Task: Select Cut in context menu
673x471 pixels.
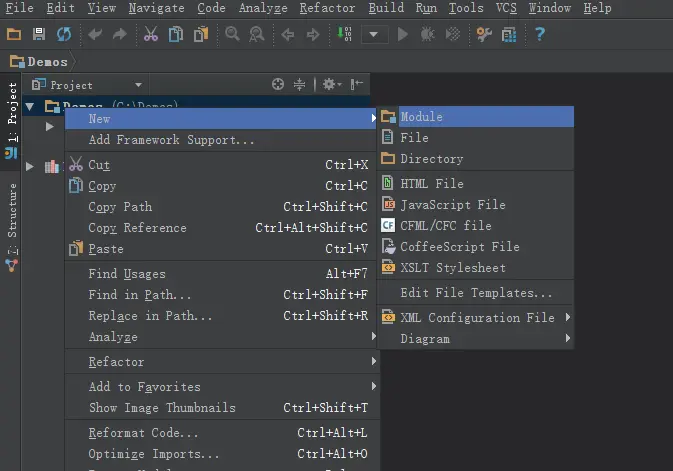Action: 221,164
